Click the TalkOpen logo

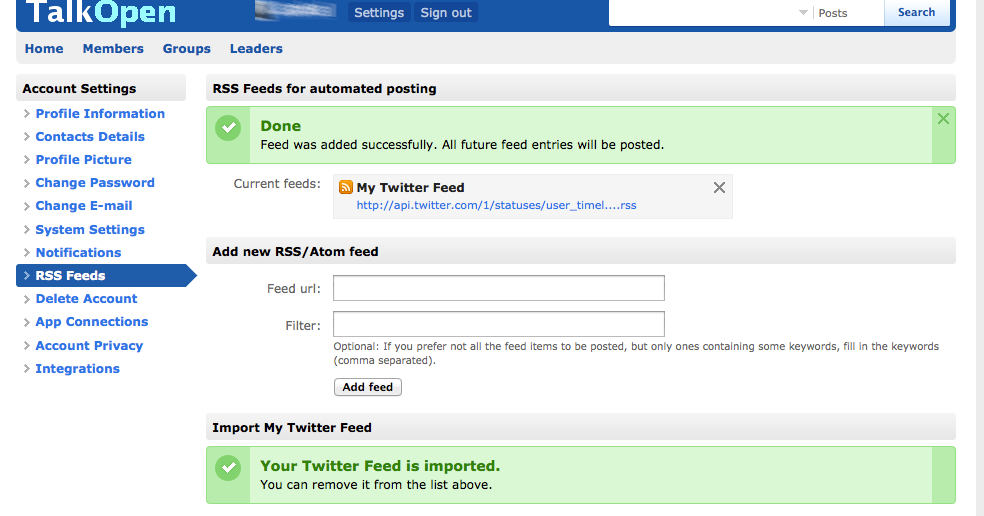[x=100, y=13]
